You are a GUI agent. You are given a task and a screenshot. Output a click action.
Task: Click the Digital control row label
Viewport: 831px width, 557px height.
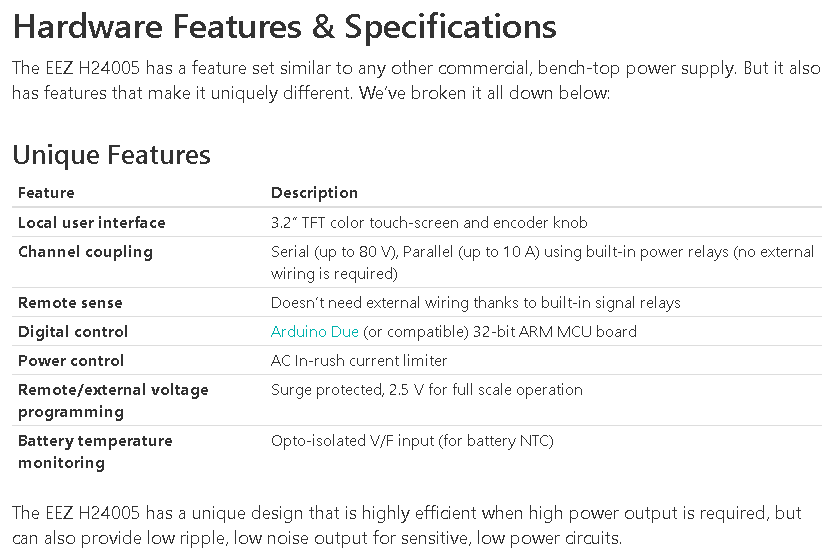click(x=73, y=332)
